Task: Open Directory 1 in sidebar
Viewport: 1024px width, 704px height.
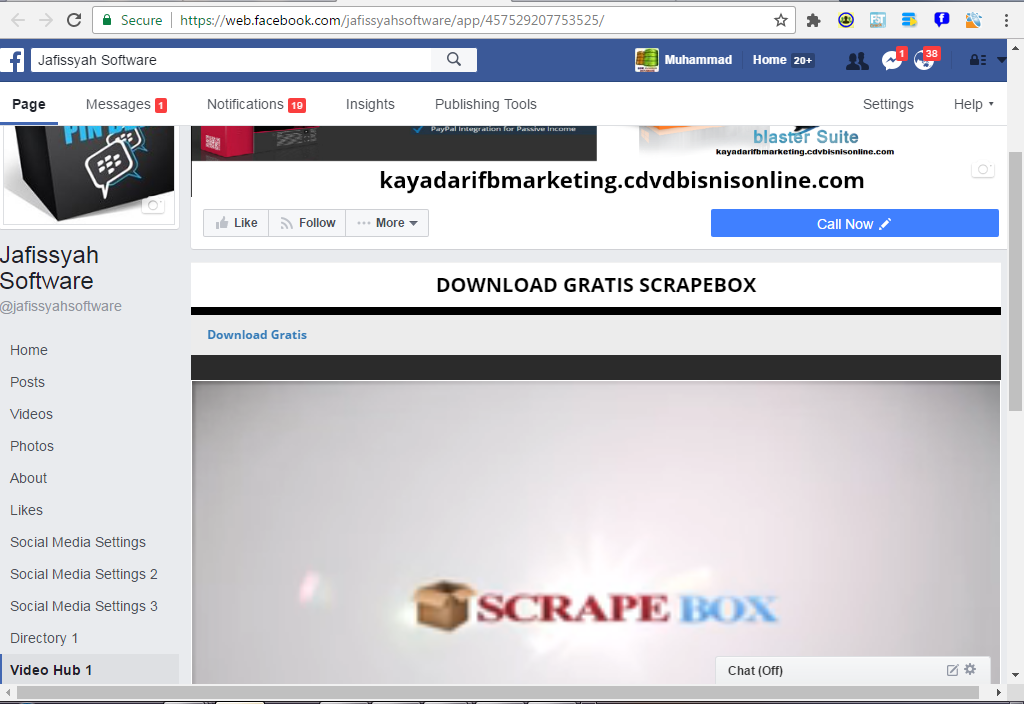Action: point(44,638)
